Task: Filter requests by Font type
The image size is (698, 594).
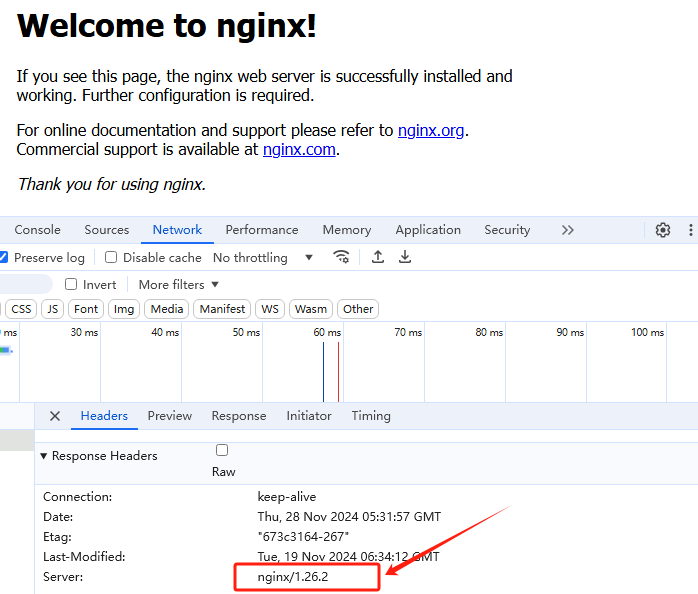Action: coord(86,309)
